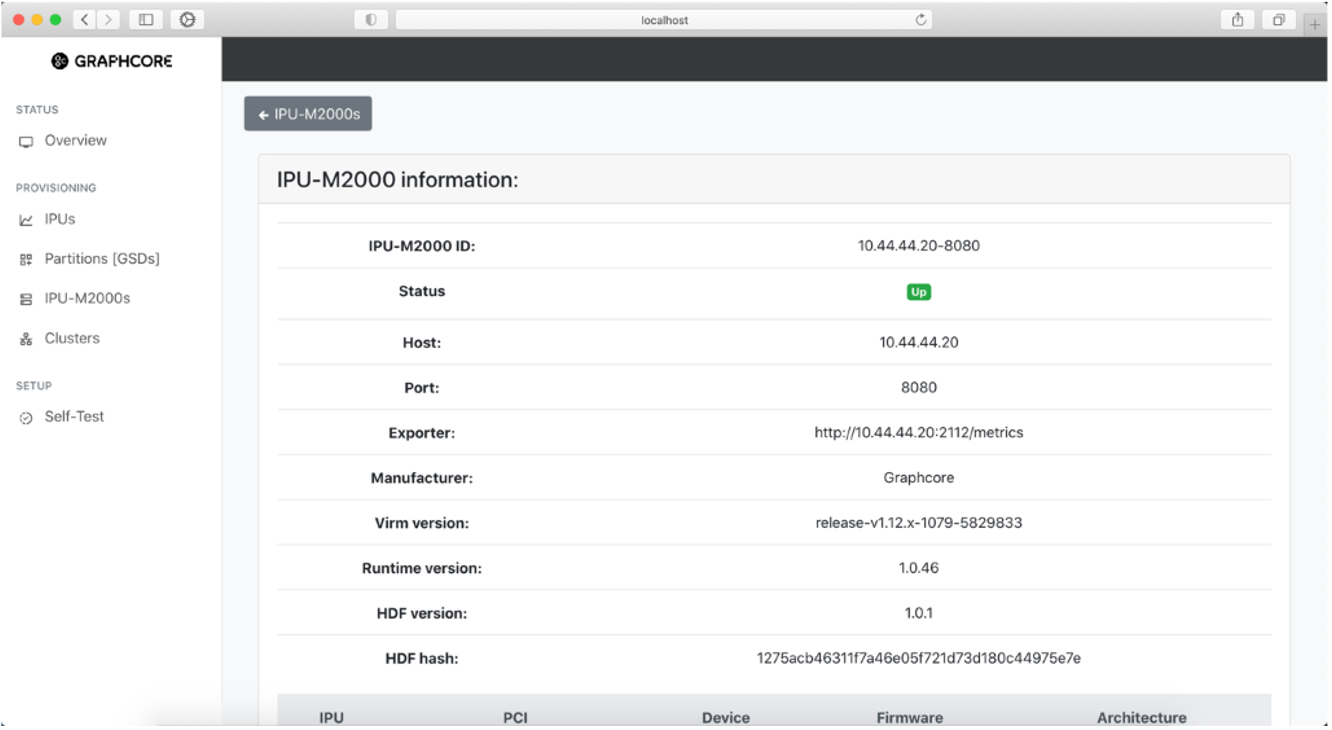Image resolution: width=1332 pixels, height=730 pixels.
Task: Click Safari back arrow
Action: tap(86, 20)
